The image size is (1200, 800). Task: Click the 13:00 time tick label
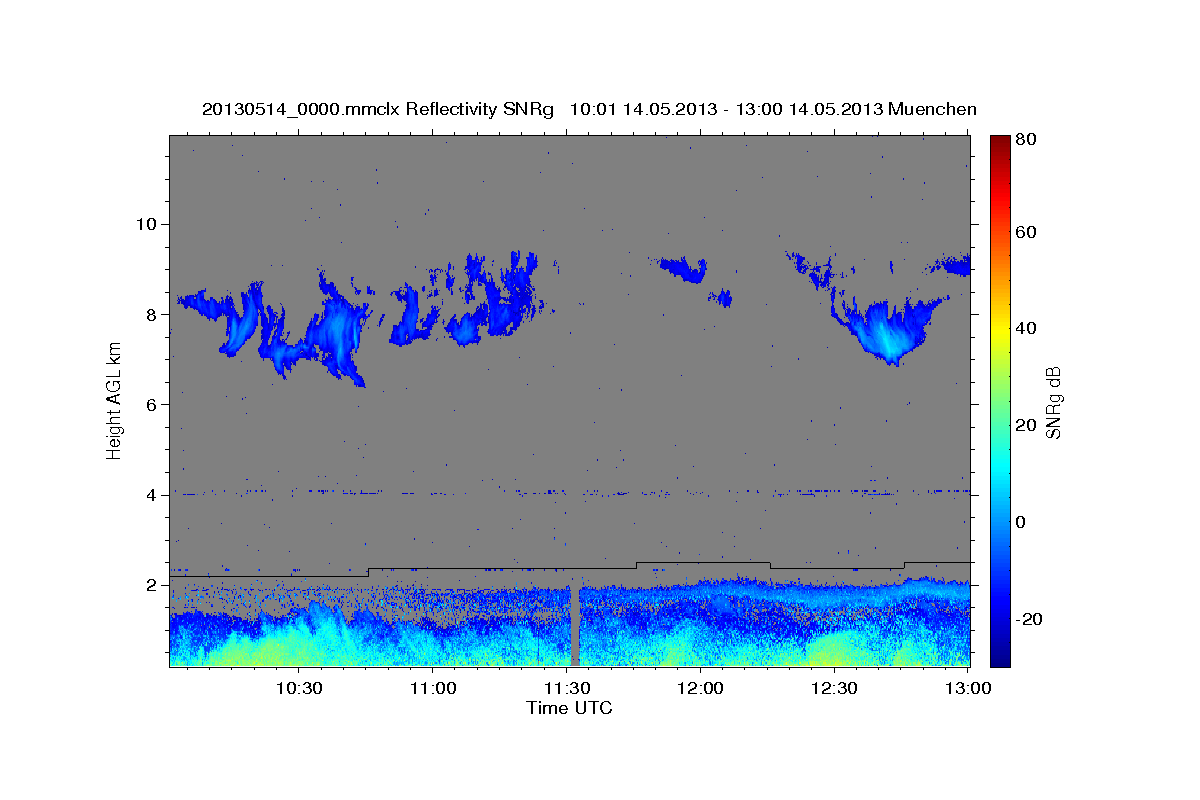(x=968, y=688)
